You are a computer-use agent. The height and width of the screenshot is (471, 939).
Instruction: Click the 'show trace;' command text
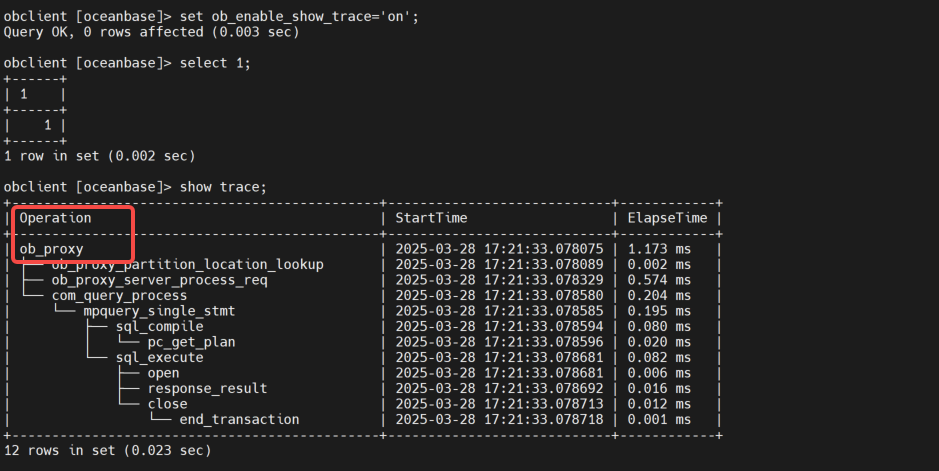pyautogui.click(x=223, y=187)
